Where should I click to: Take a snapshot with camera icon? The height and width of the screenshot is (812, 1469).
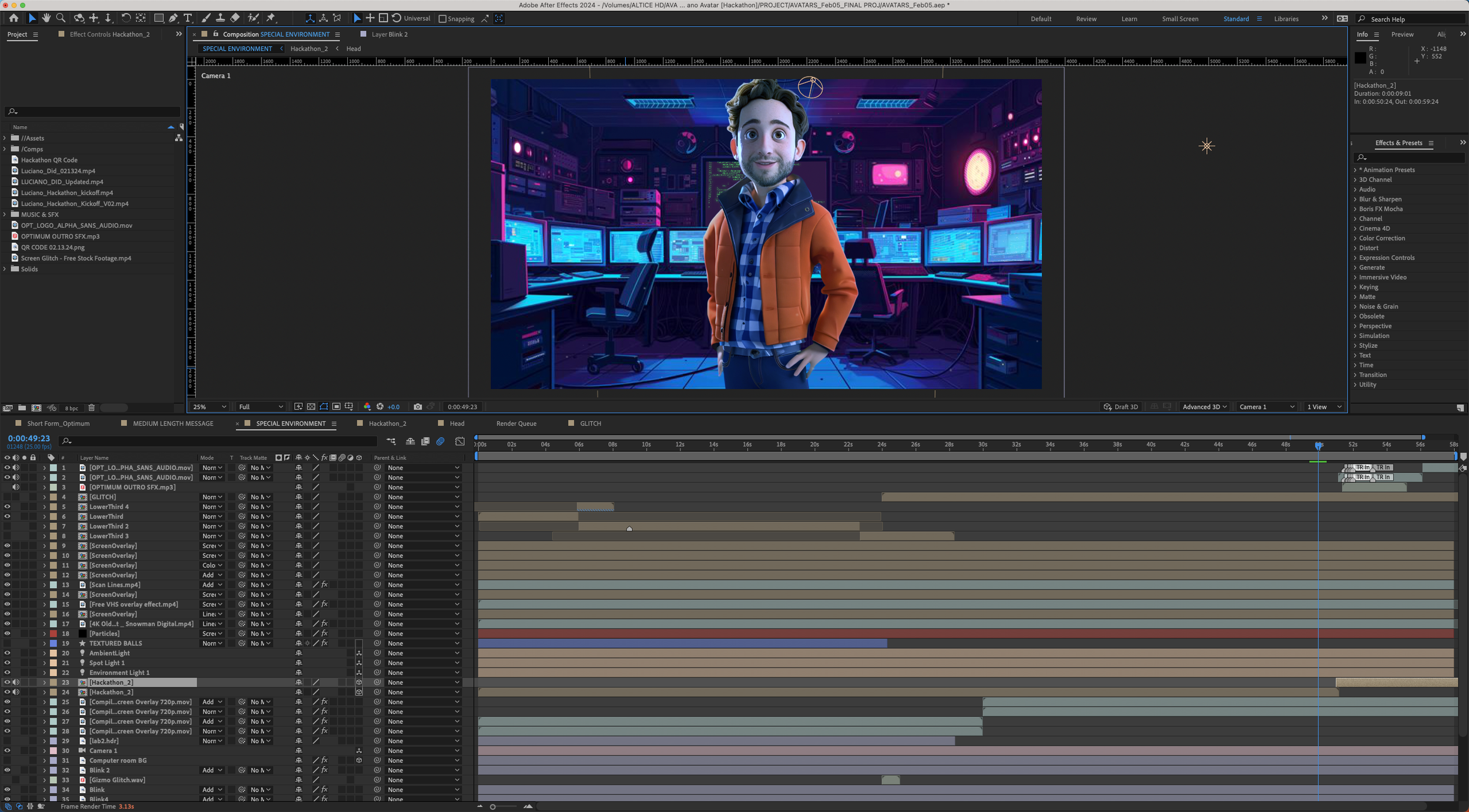(418, 407)
